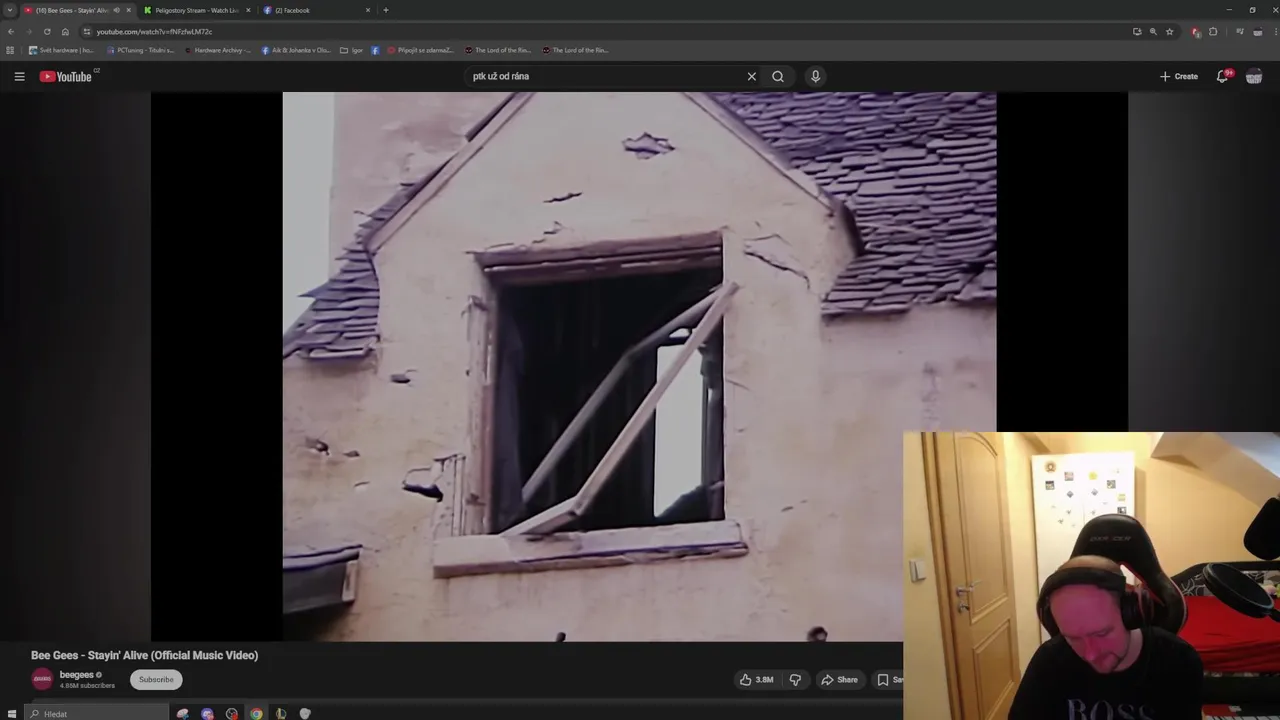Bookmark this page with the star
The image size is (1280, 720).
pos(1169,31)
